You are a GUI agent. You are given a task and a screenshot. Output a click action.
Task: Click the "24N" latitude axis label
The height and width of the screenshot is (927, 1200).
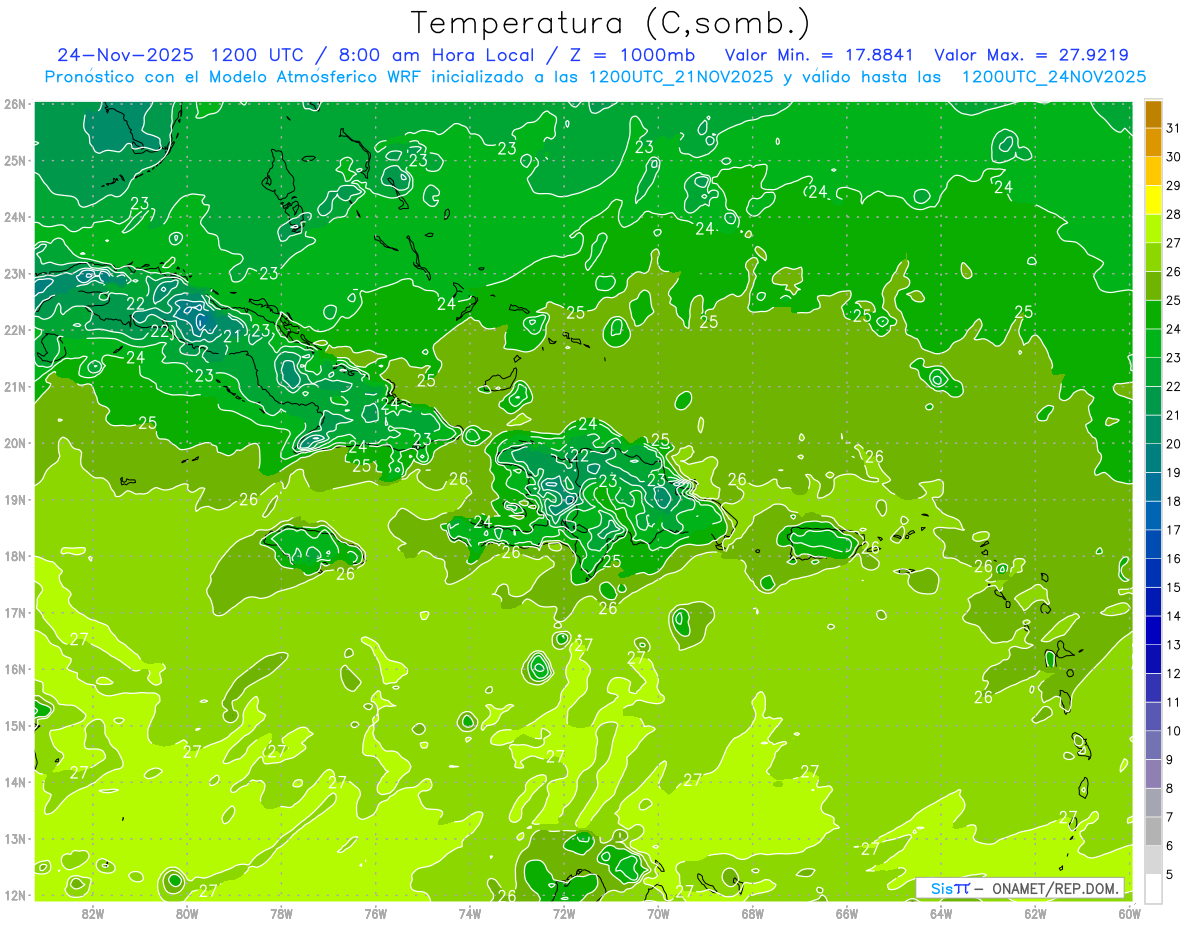[15, 217]
